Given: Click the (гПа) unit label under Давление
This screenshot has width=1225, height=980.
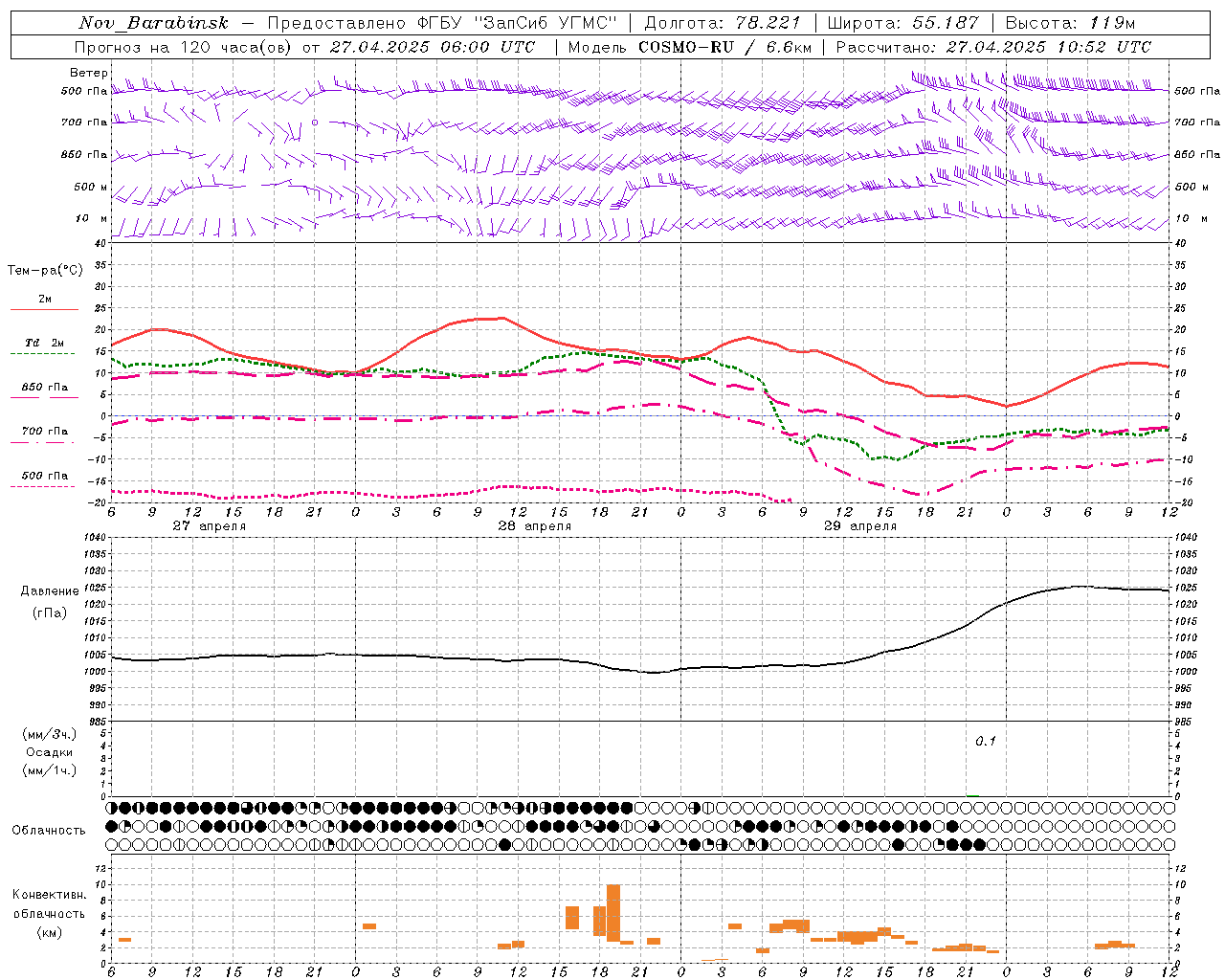Looking at the screenshot, I should (x=50, y=612).
